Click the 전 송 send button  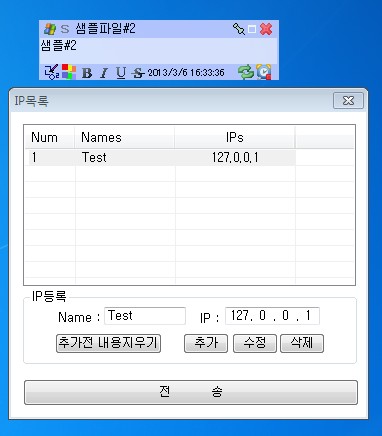[191, 392]
